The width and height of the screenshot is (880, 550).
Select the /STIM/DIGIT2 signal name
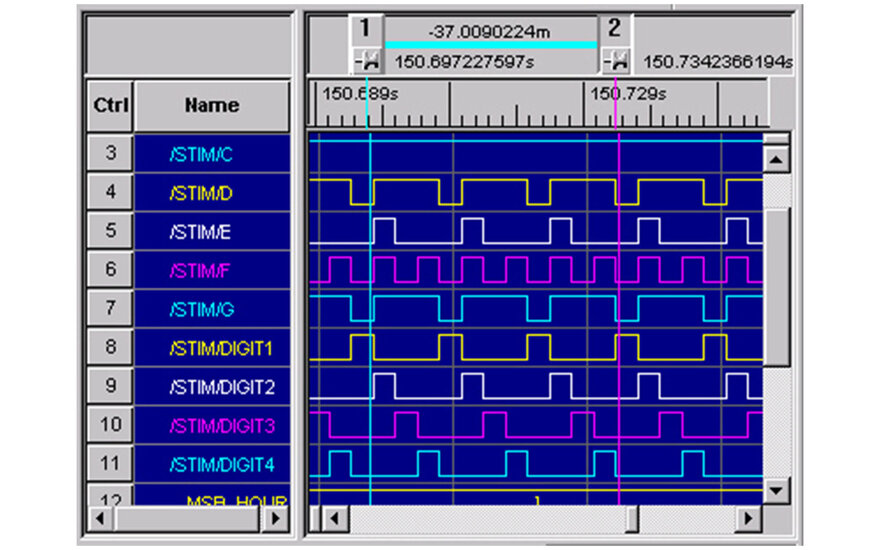click(222, 387)
